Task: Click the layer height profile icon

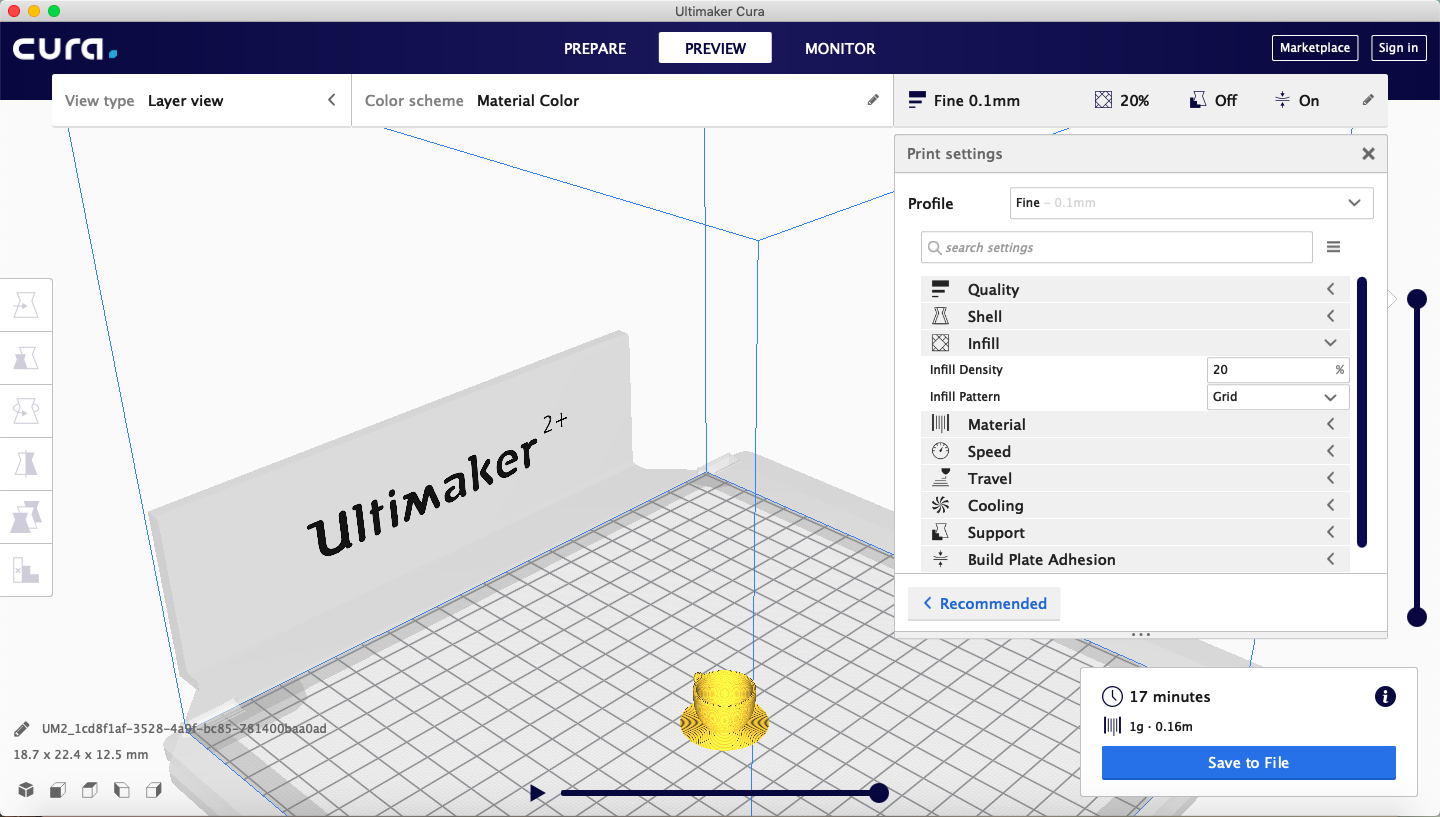Action: (917, 100)
